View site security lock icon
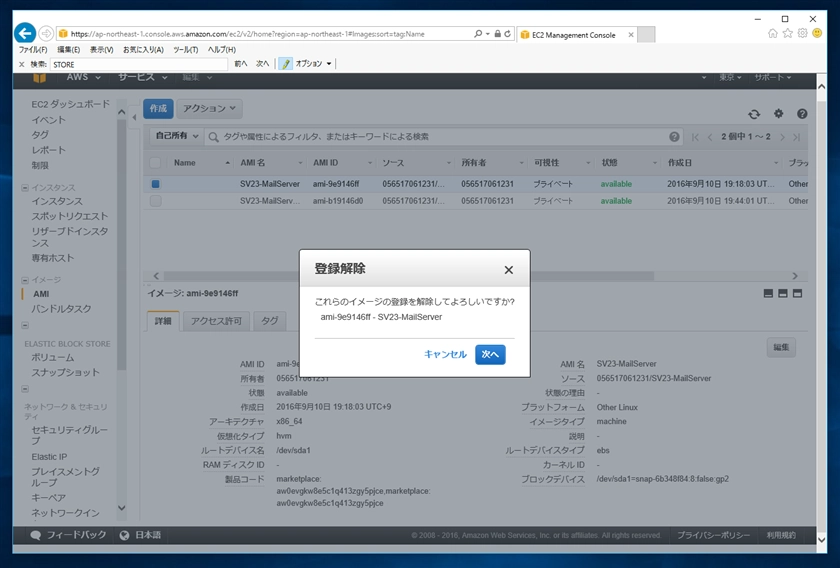 click(497, 34)
